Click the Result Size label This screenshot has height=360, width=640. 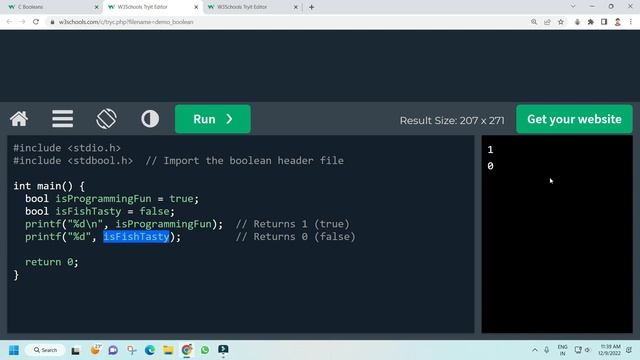(x=452, y=120)
